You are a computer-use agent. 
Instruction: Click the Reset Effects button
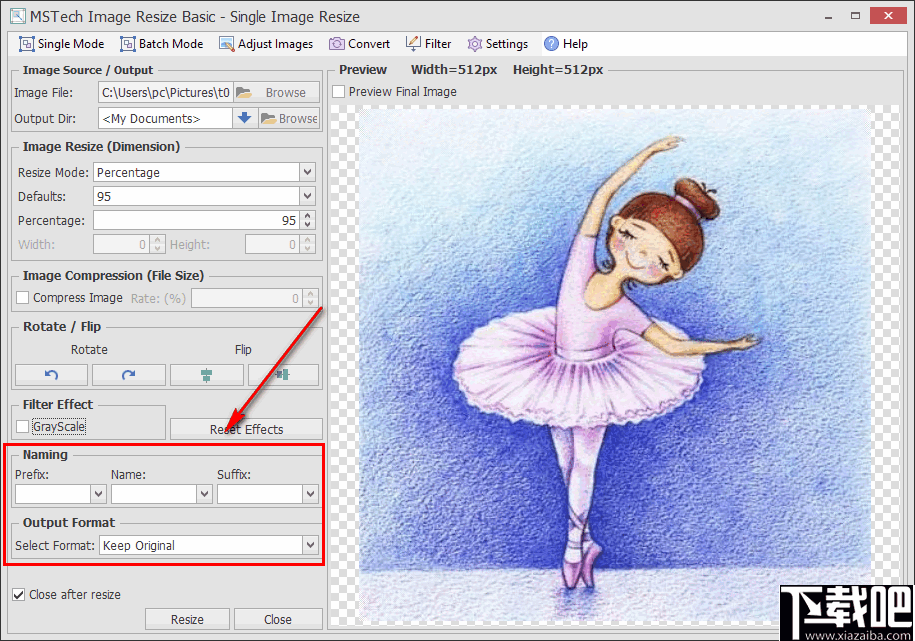pyautogui.click(x=246, y=429)
